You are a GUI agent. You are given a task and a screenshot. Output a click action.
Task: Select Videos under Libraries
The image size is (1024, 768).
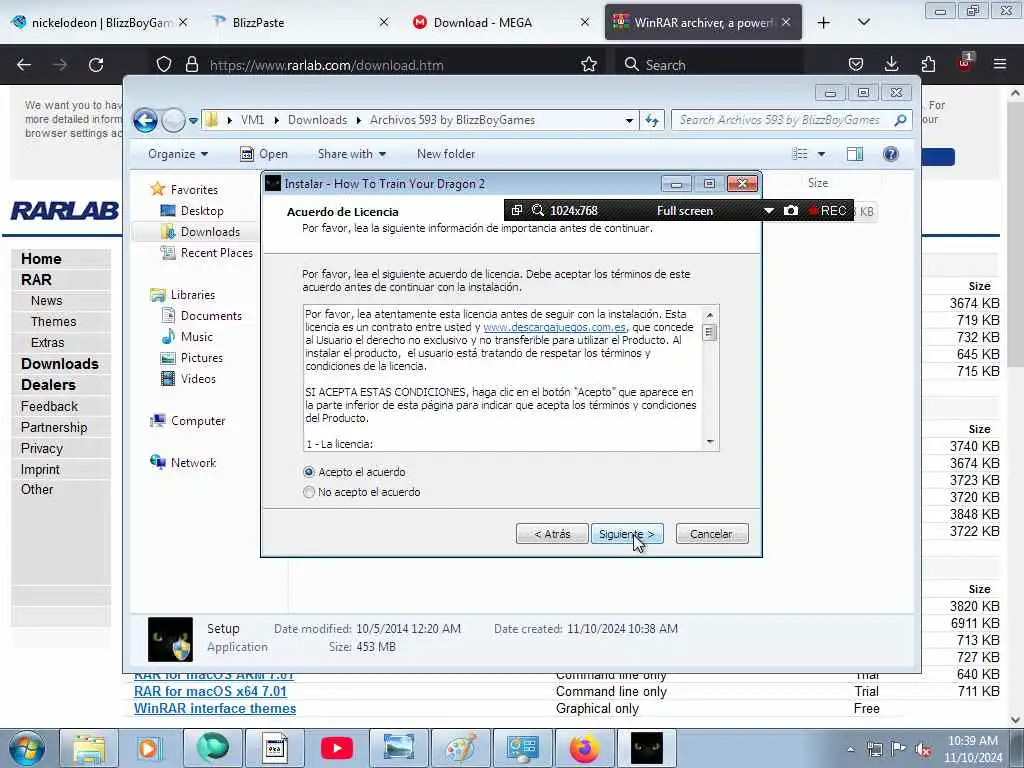click(198, 379)
